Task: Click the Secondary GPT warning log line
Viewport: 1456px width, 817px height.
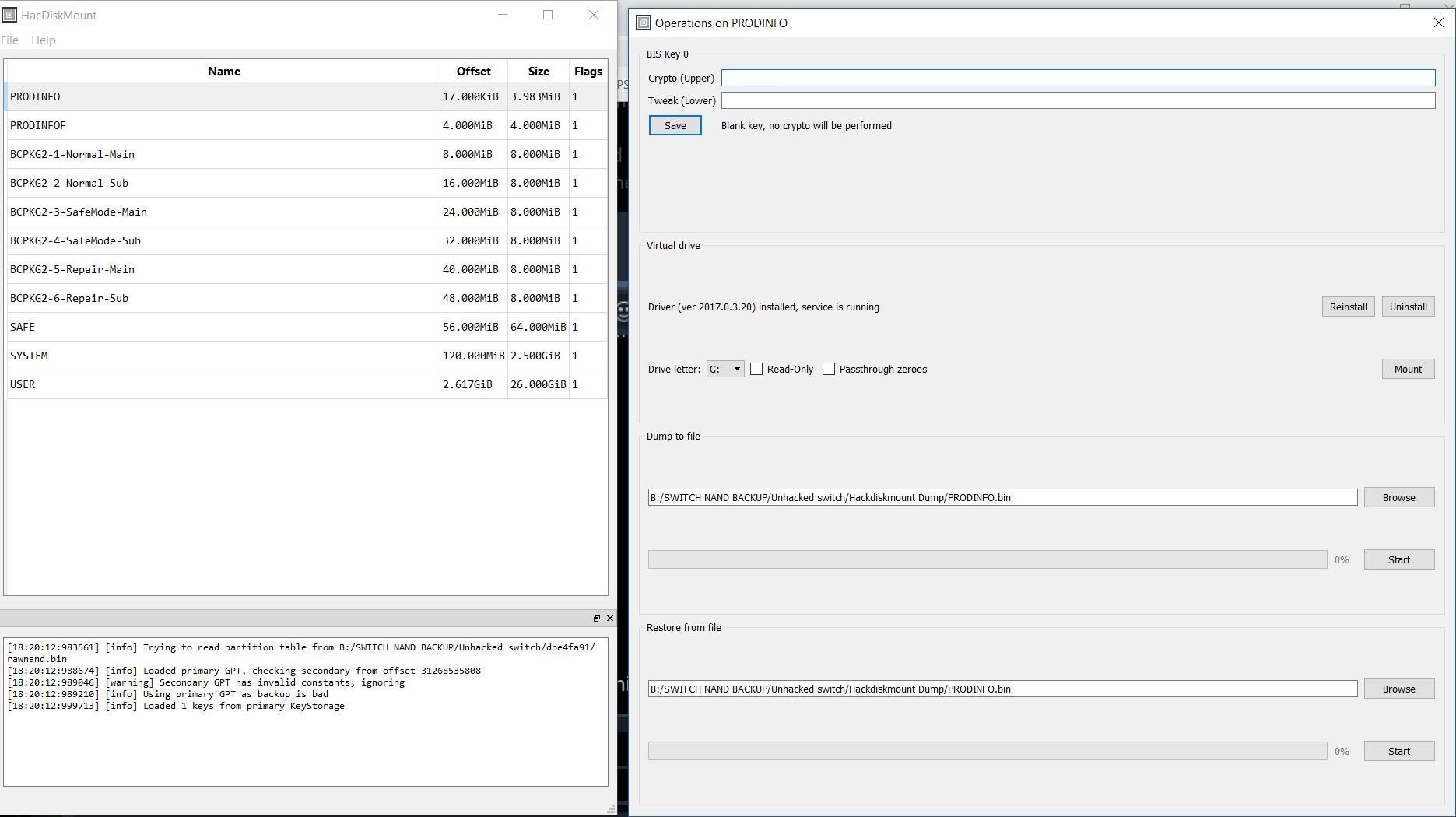Action: [x=206, y=682]
